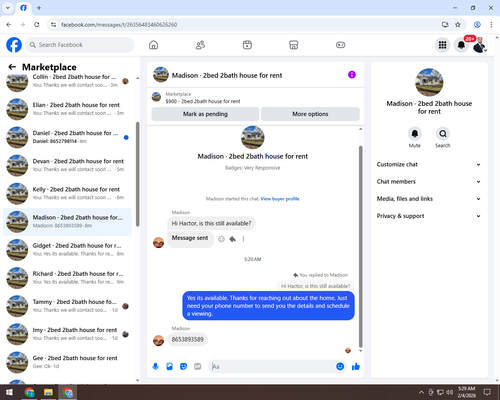
Task: Open Gee conversation
Action: tap(67, 362)
